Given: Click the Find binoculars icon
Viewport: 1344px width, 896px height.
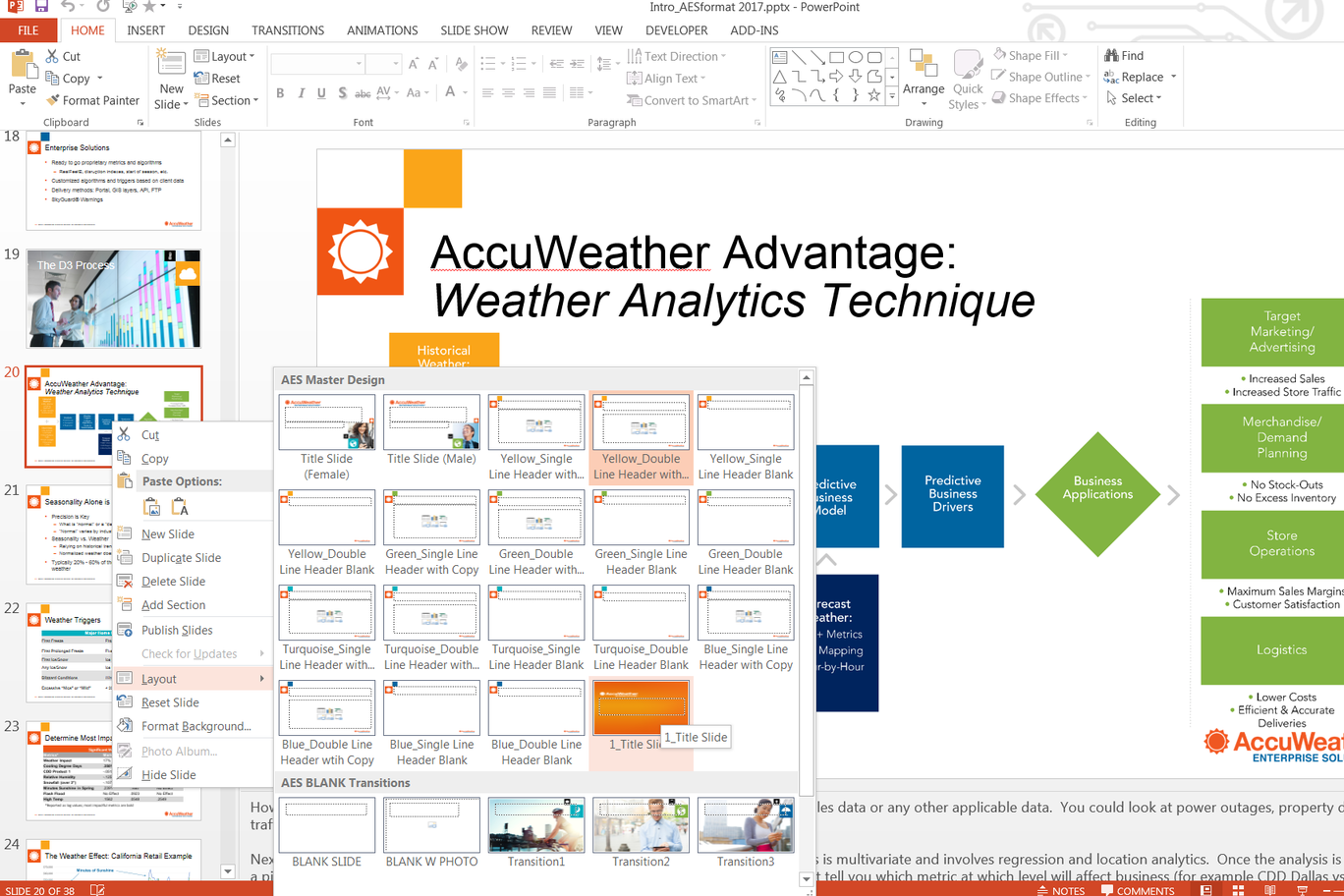Looking at the screenshot, I should (1111, 56).
